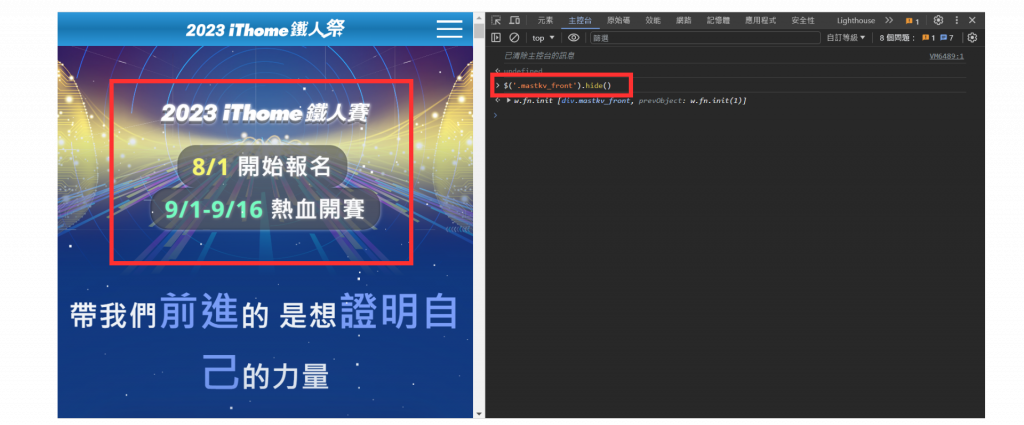Activate the inspect element picker icon
The image size is (1024, 425).
pos(496,20)
